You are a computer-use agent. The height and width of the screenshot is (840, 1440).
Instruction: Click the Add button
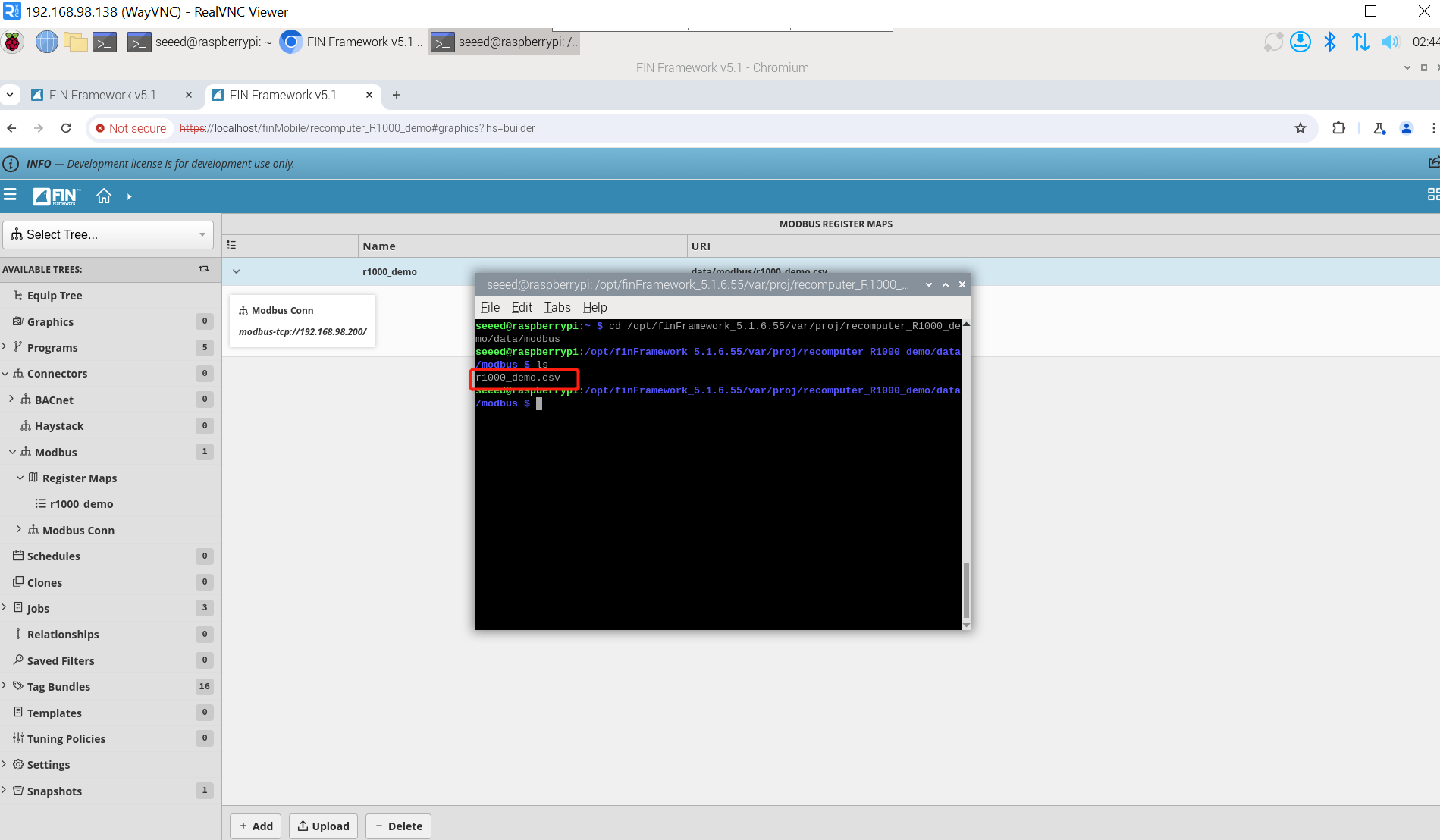(x=256, y=826)
